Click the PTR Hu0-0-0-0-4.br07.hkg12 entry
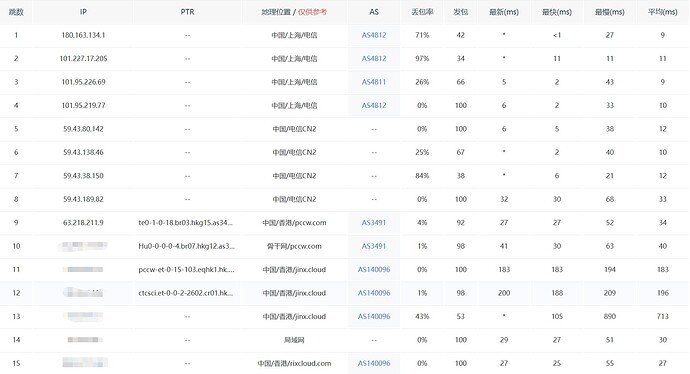 (187, 246)
